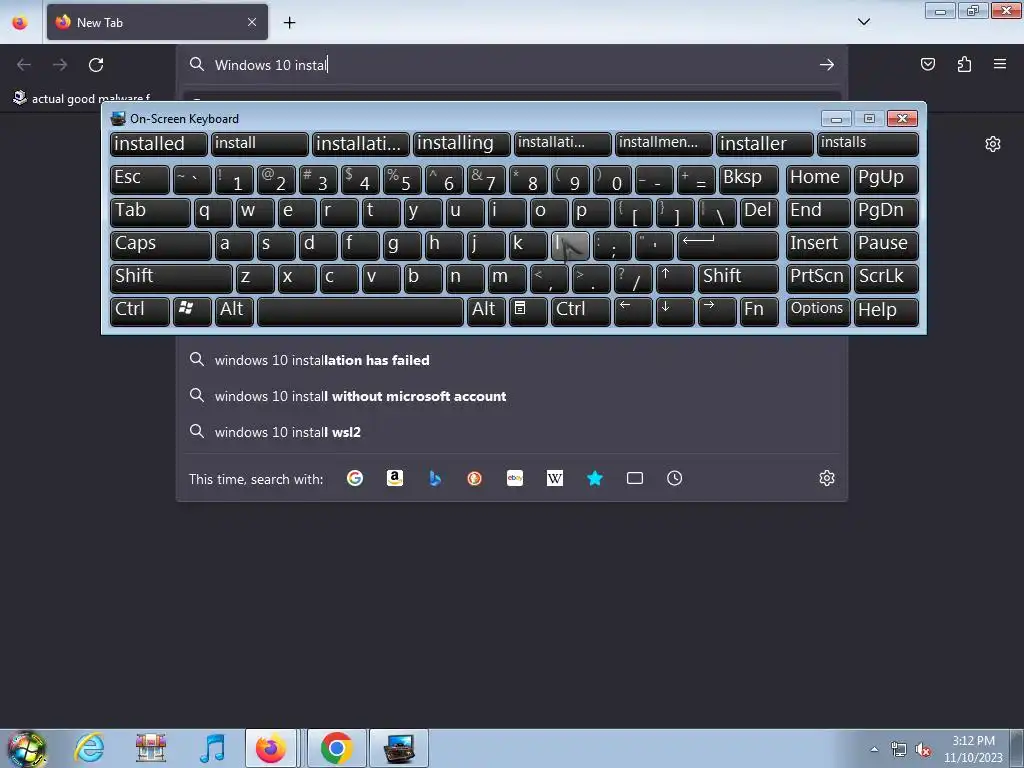This screenshot has height=768, width=1024.
Task: Toggle the left Ctrl key
Action: pos(140,310)
